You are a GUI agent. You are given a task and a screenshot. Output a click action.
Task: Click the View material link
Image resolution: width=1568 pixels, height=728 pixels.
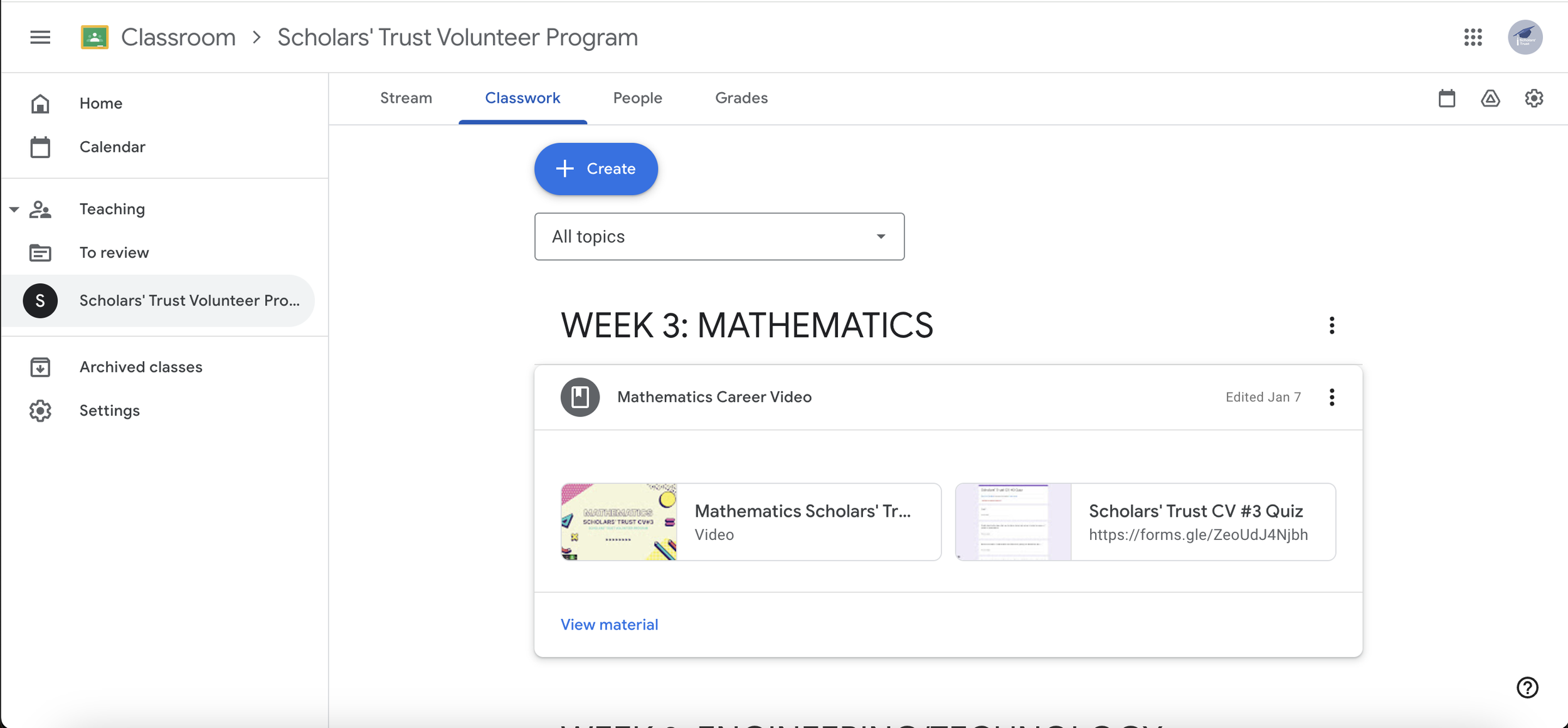point(609,625)
